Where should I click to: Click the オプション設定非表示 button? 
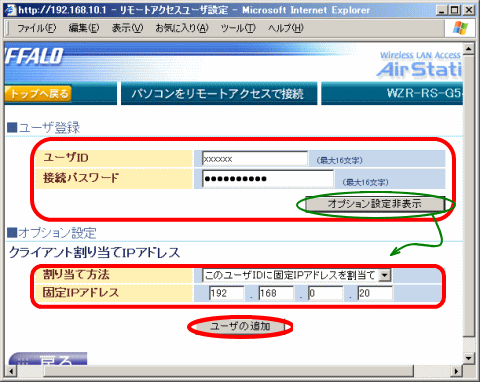pyautogui.click(x=375, y=204)
